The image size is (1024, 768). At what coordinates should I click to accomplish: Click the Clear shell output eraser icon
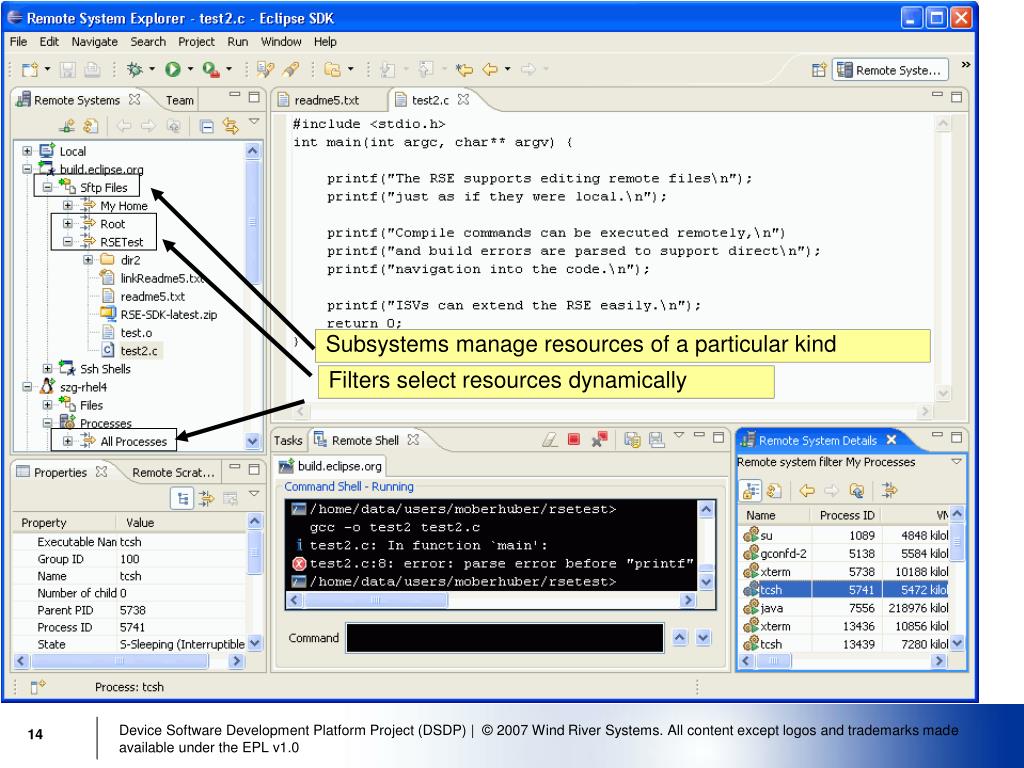coord(550,440)
